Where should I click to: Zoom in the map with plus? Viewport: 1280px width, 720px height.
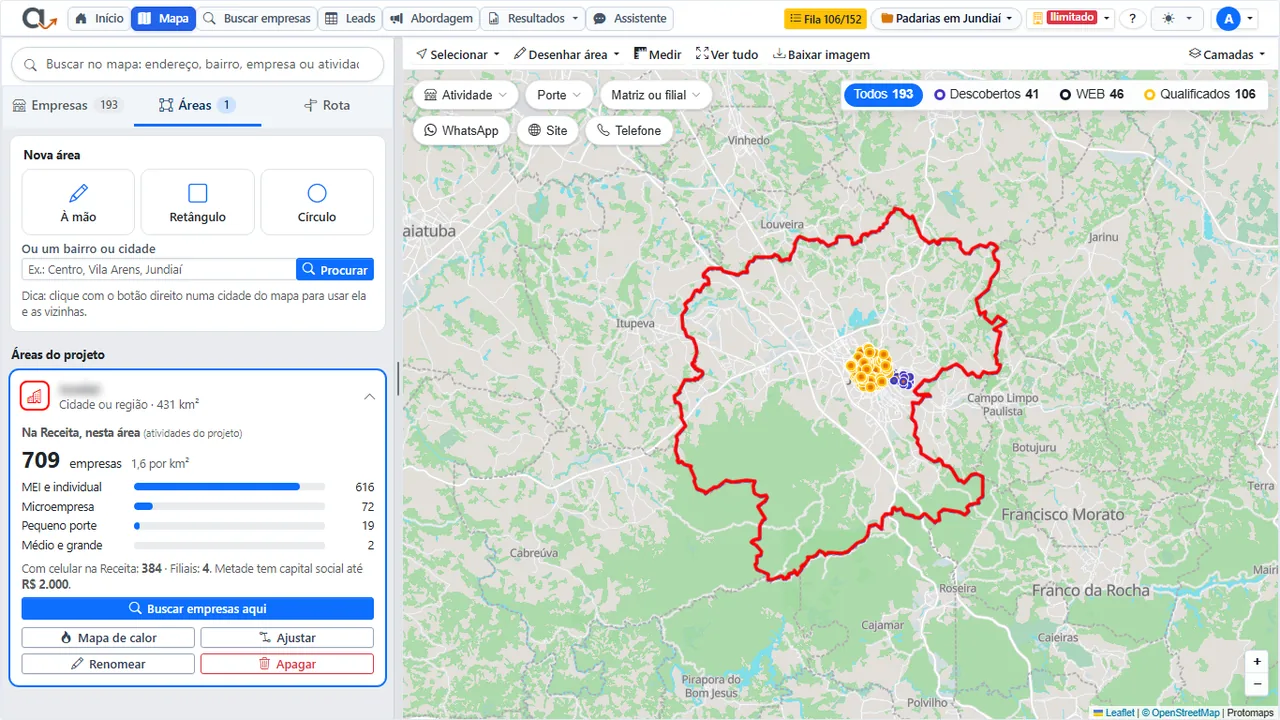click(x=1257, y=662)
